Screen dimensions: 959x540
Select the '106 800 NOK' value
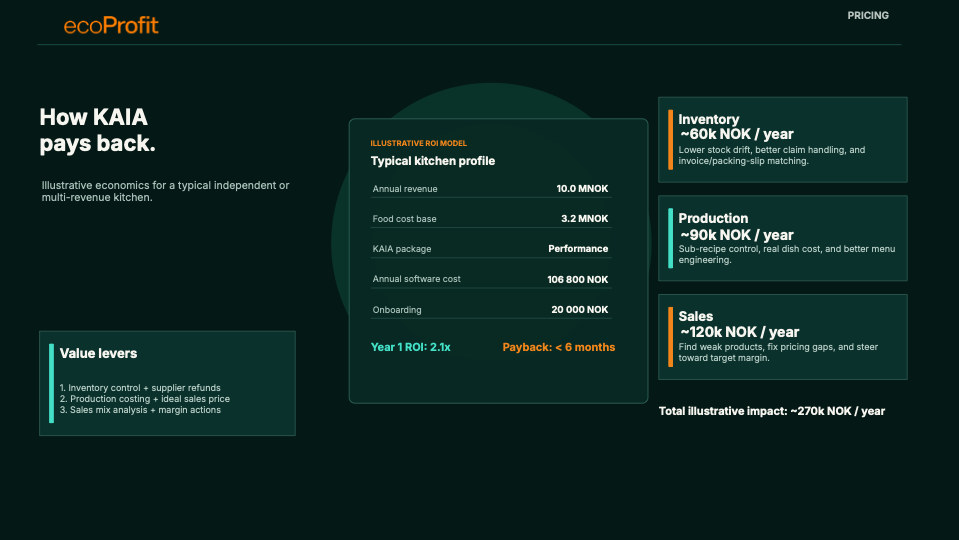coord(577,279)
